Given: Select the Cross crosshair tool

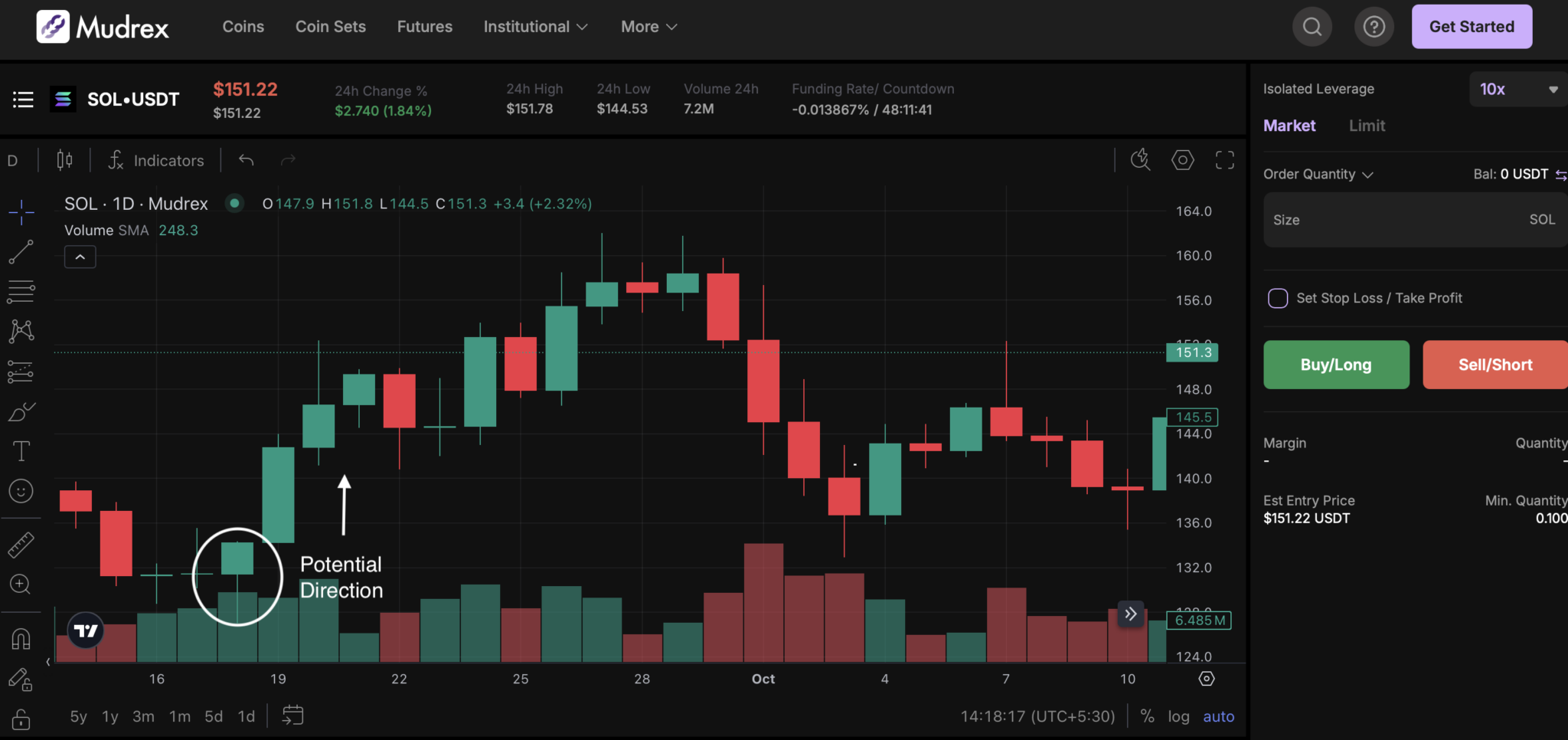Looking at the screenshot, I should coord(21,211).
